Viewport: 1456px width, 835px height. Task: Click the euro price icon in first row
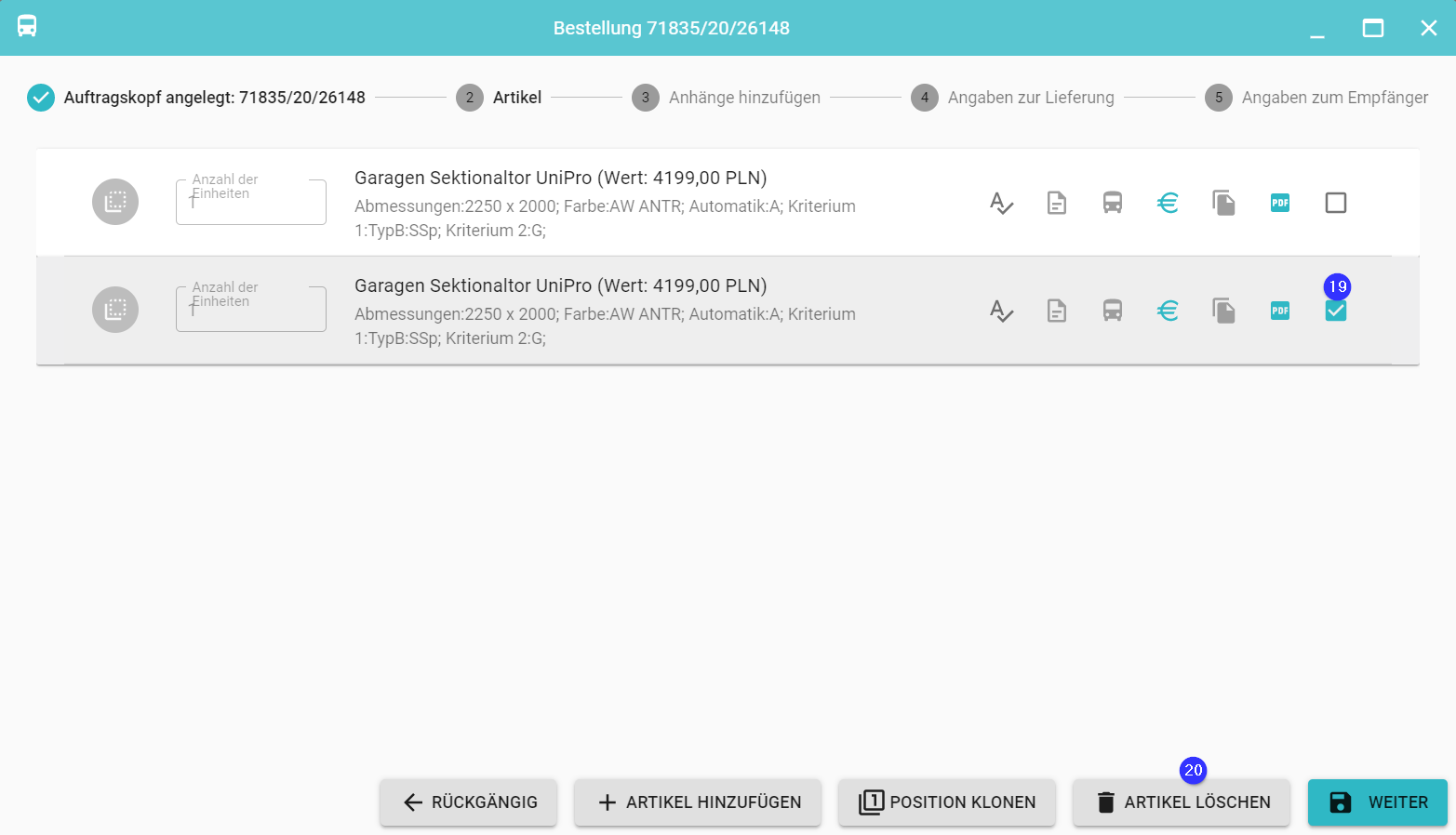click(1168, 203)
